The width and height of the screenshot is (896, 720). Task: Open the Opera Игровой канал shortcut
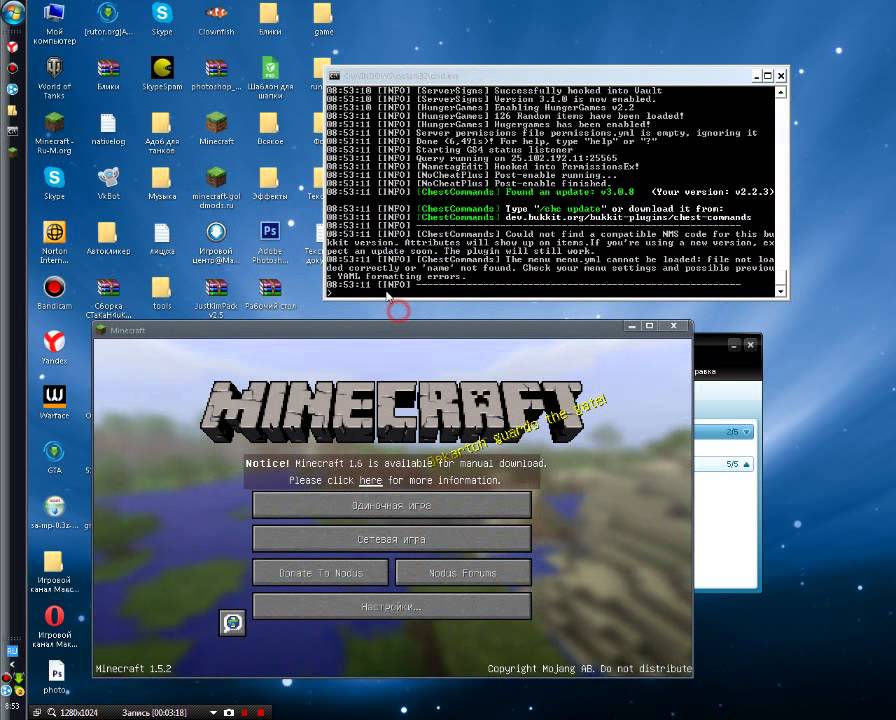tap(54, 626)
